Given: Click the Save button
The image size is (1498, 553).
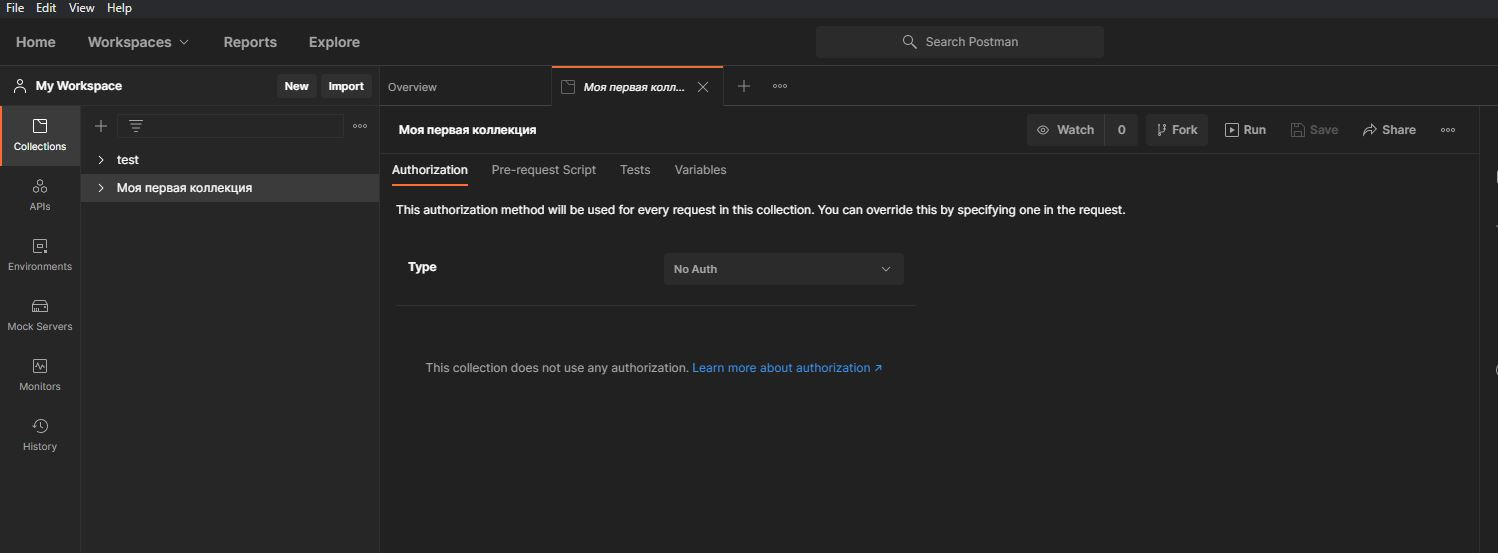Looking at the screenshot, I should pyautogui.click(x=1314, y=130).
